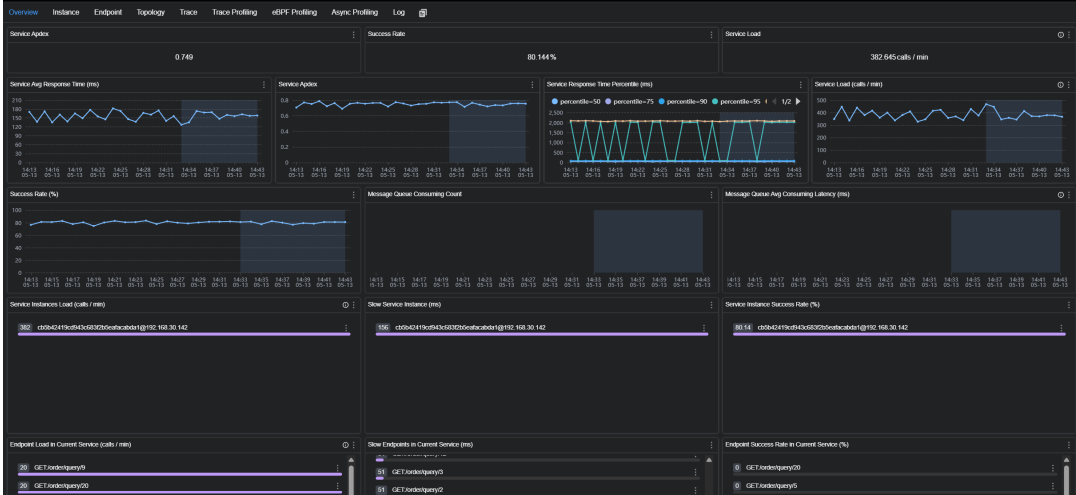Click instance name in Slow Service Instance panel
This screenshot has height=495, width=1076.
[470, 327]
